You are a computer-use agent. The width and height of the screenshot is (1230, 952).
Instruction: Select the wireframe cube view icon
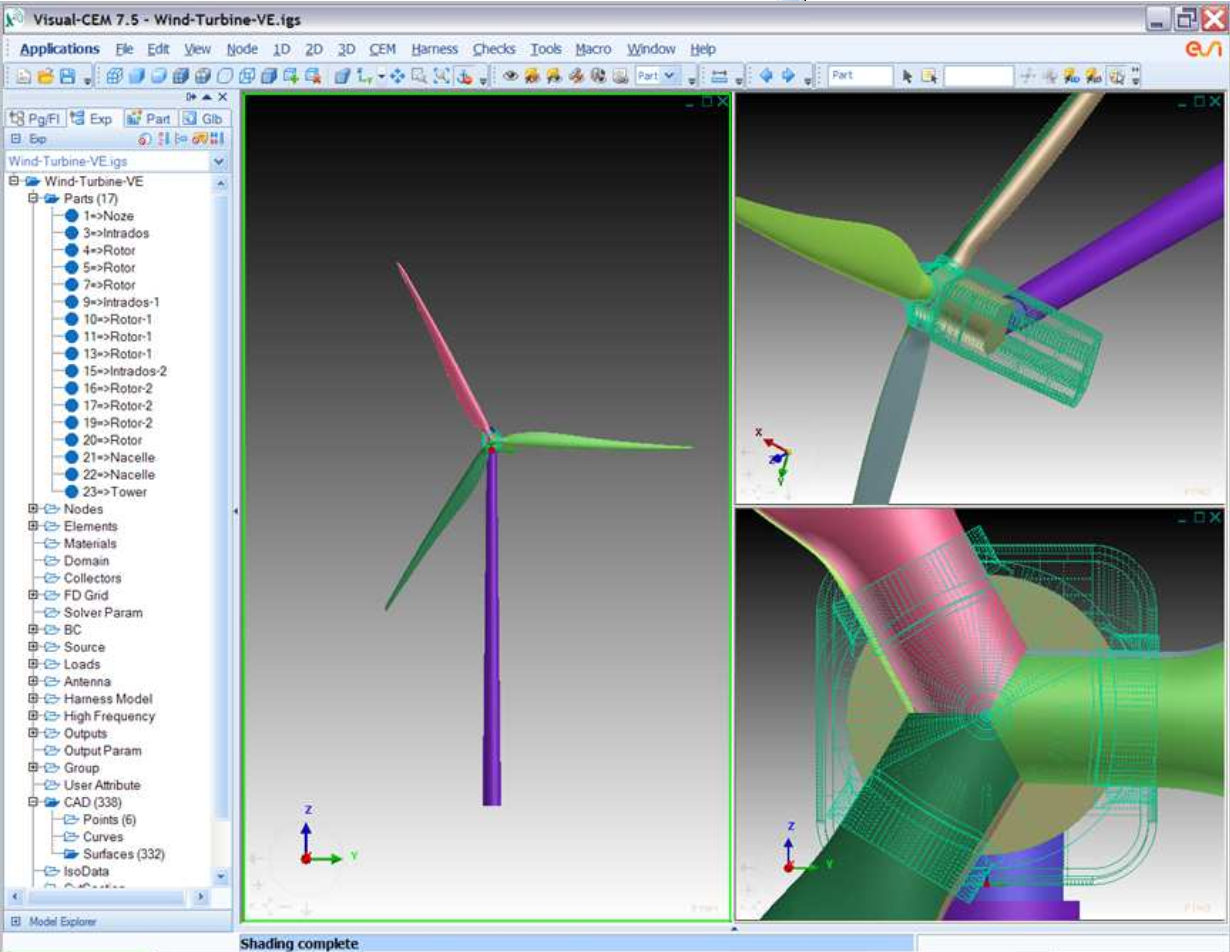114,76
